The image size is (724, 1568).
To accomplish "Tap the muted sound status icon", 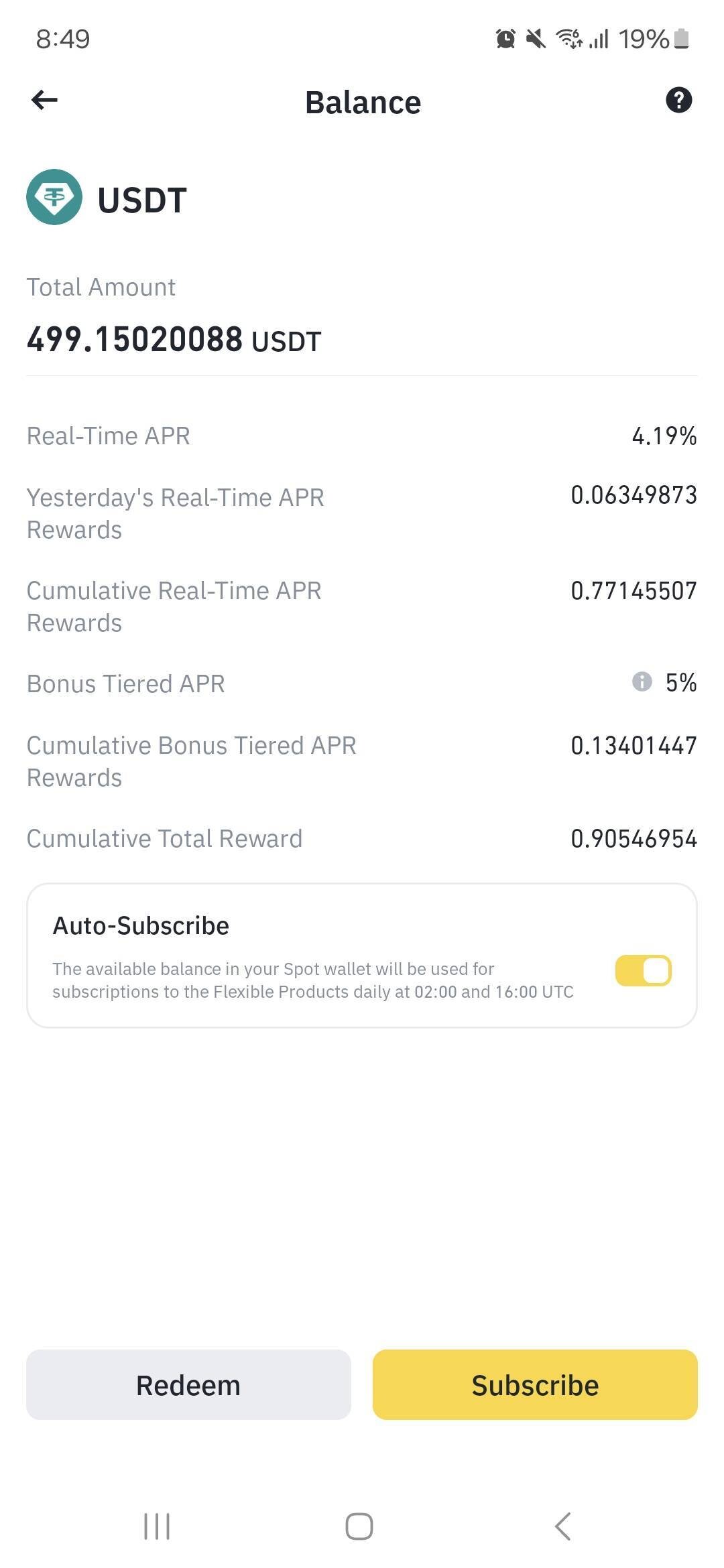I will pyautogui.click(x=536, y=39).
